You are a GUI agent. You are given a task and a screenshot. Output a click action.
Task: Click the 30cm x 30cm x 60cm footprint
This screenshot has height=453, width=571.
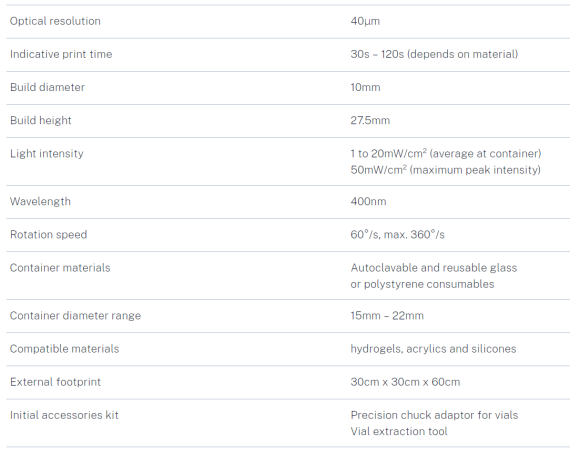[405, 382]
